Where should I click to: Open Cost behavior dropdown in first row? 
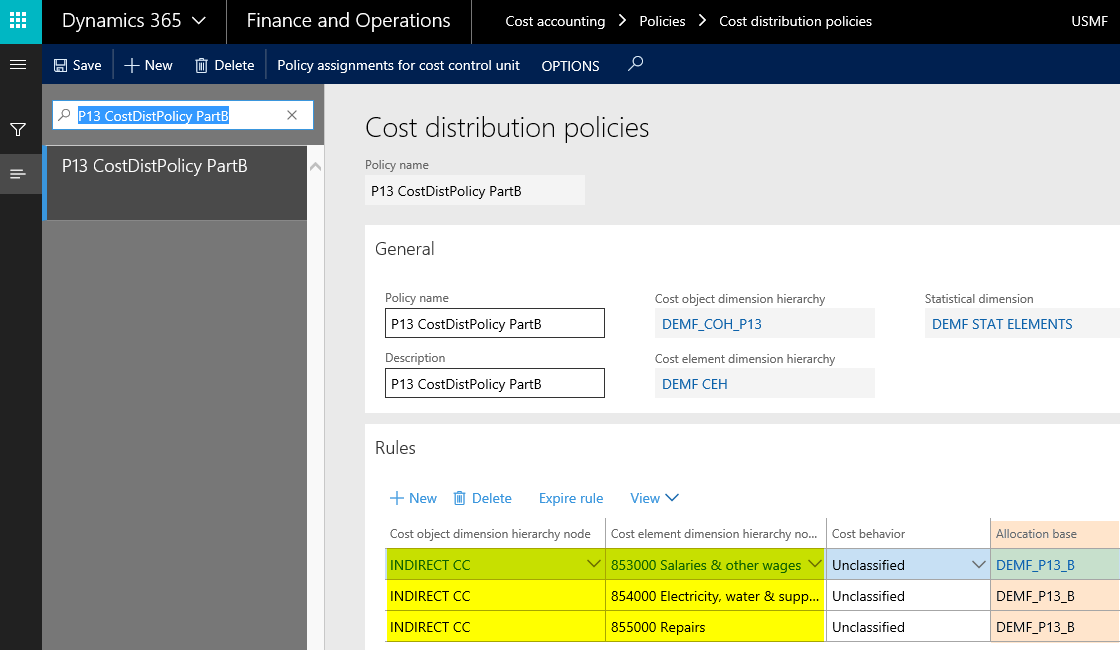click(x=978, y=565)
